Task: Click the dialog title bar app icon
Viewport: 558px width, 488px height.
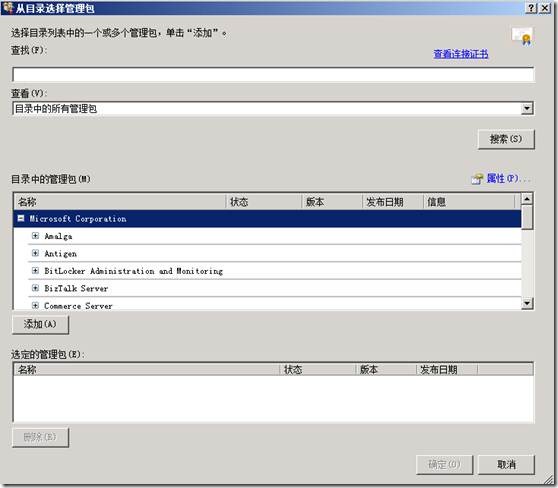Action: pyautogui.click(x=8, y=7)
